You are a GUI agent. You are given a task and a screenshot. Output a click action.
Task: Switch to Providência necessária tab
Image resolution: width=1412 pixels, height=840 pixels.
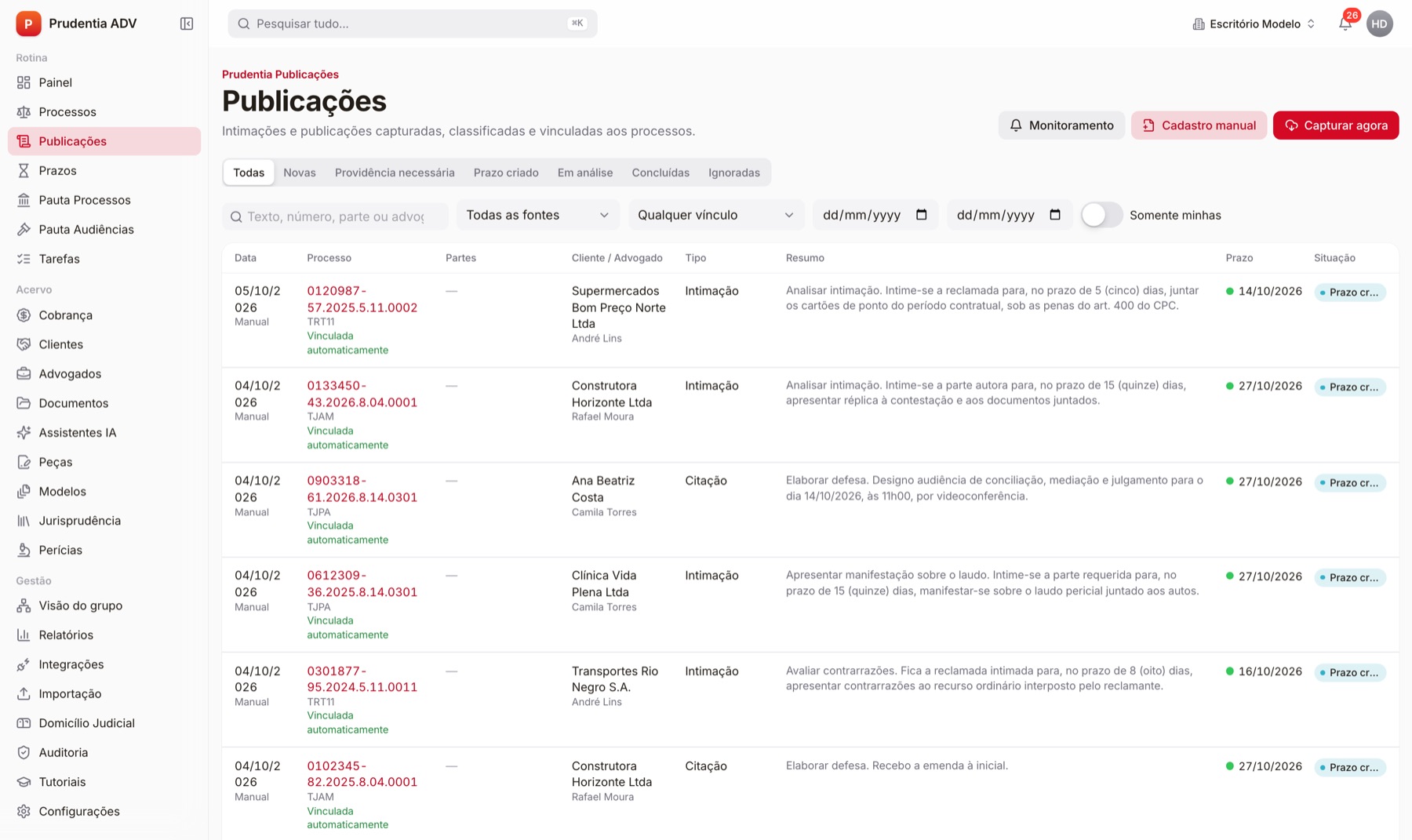click(395, 173)
